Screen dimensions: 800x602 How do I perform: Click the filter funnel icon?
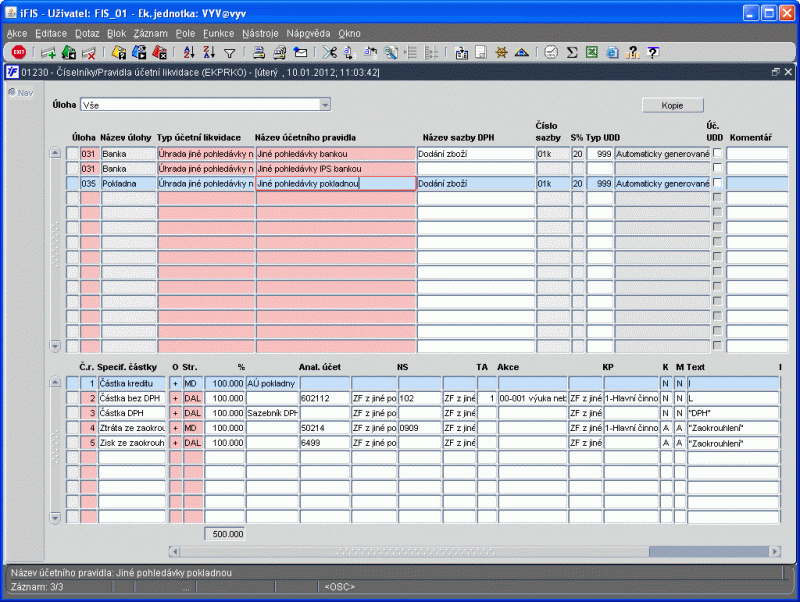(229, 52)
